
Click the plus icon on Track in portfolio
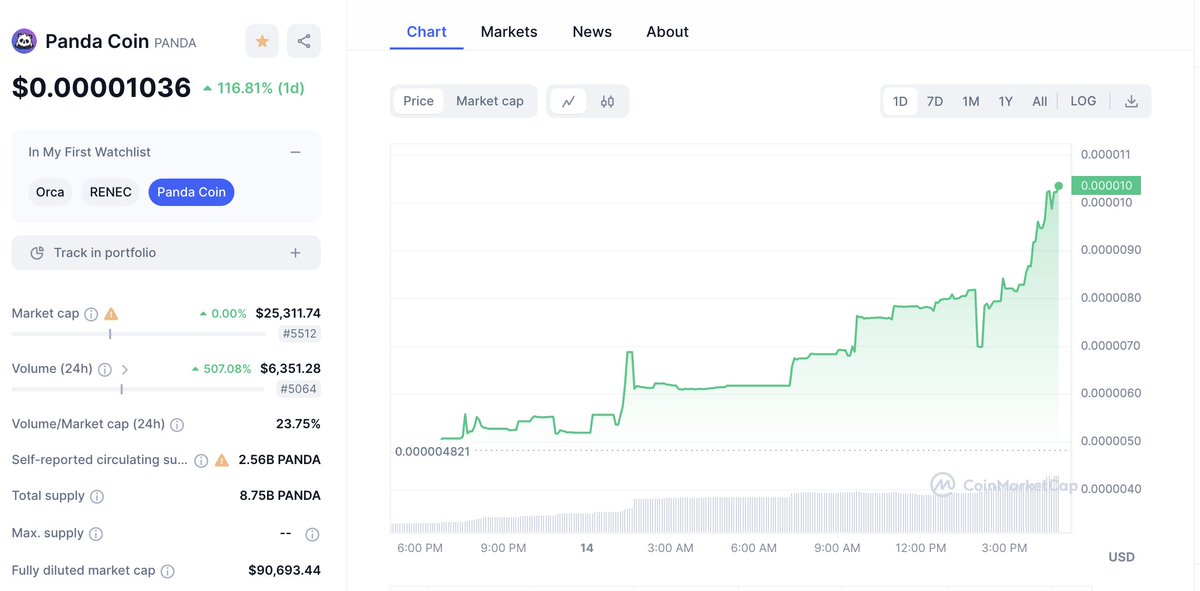coord(295,252)
